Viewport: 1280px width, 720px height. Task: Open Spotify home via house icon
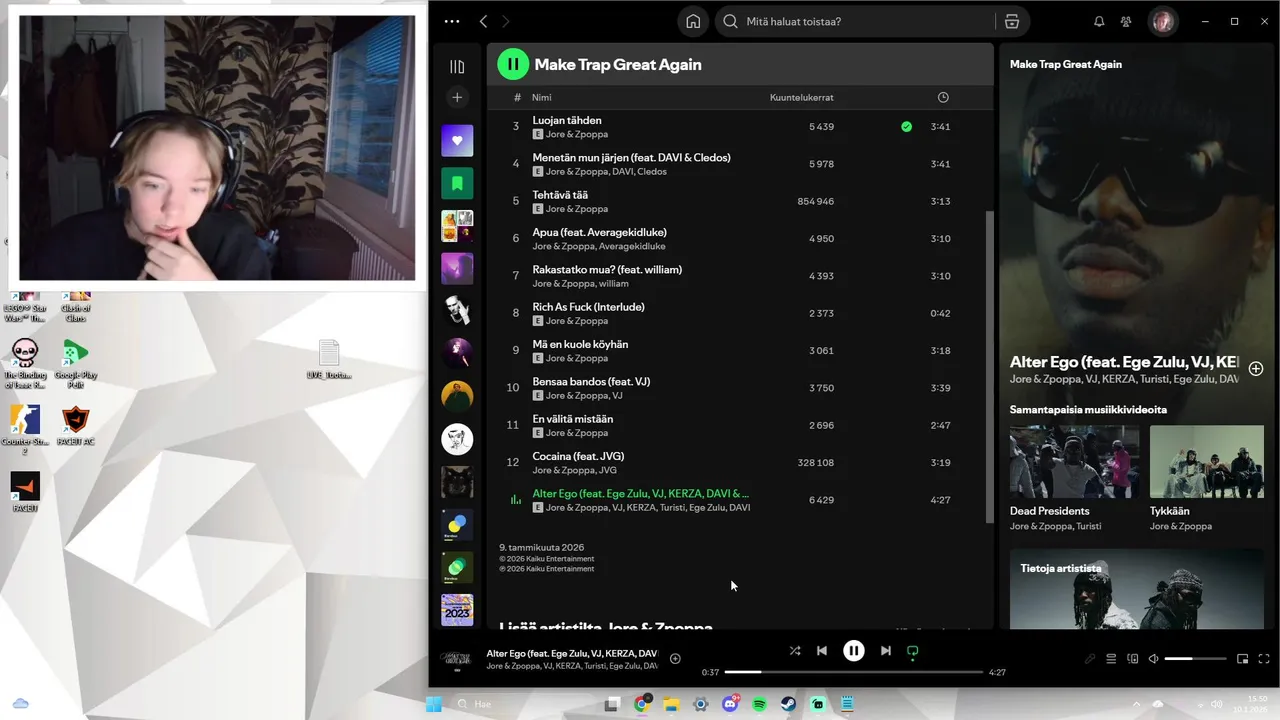pos(692,21)
